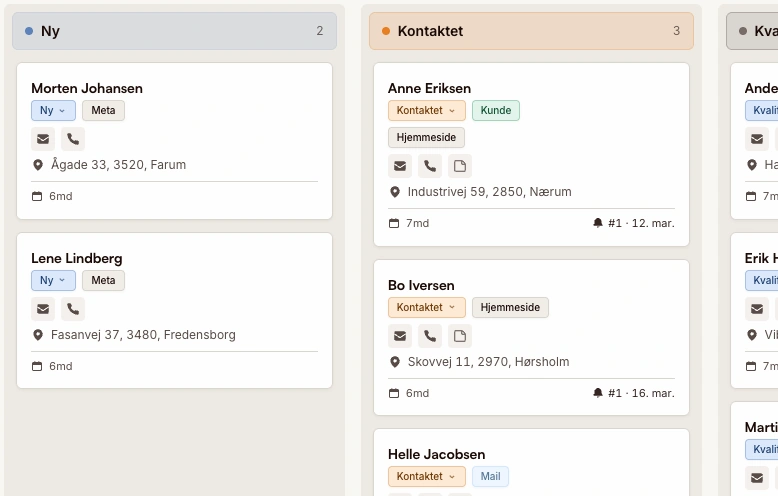Click 6md age on Bo Iversen card
The image size is (778, 496).
(417, 393)
